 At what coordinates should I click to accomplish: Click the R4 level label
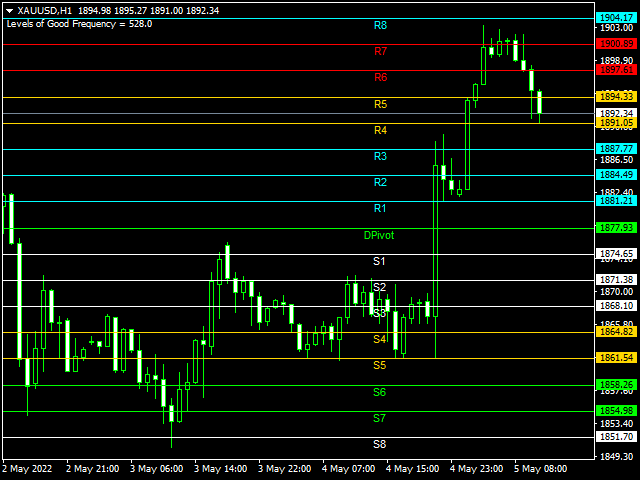pyautogui.click(x=380, y=130)
